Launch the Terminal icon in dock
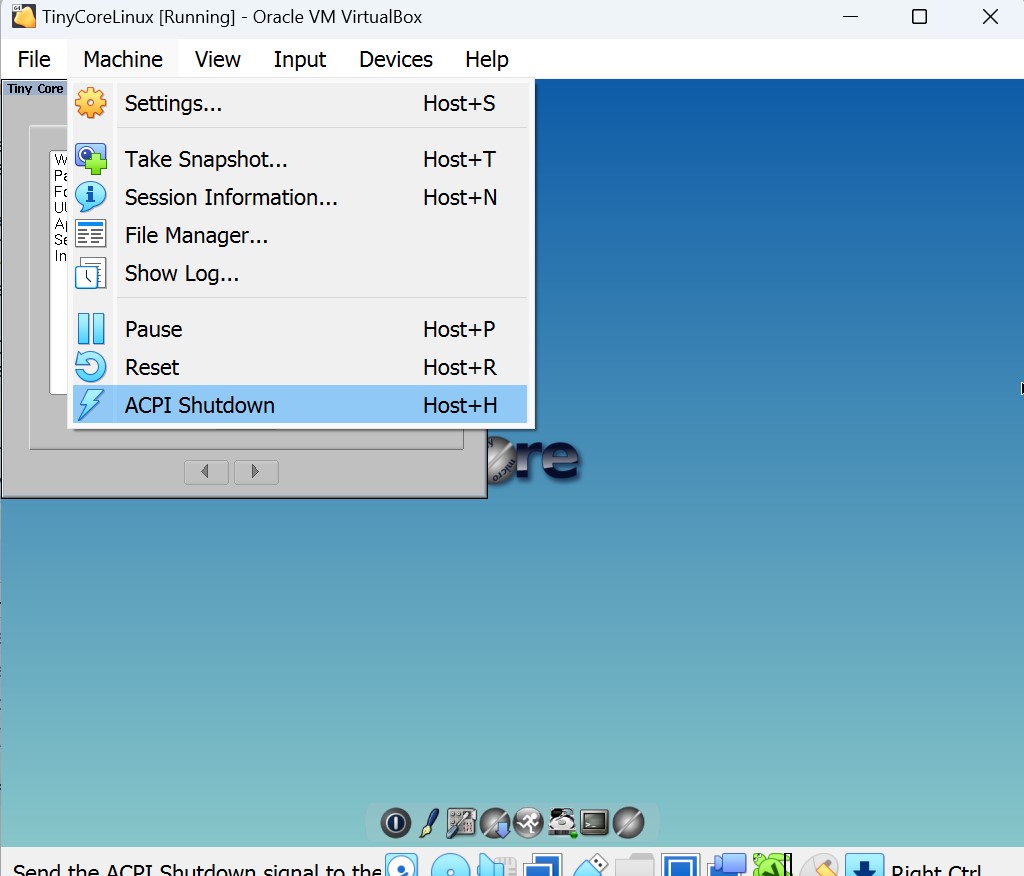 595,823
